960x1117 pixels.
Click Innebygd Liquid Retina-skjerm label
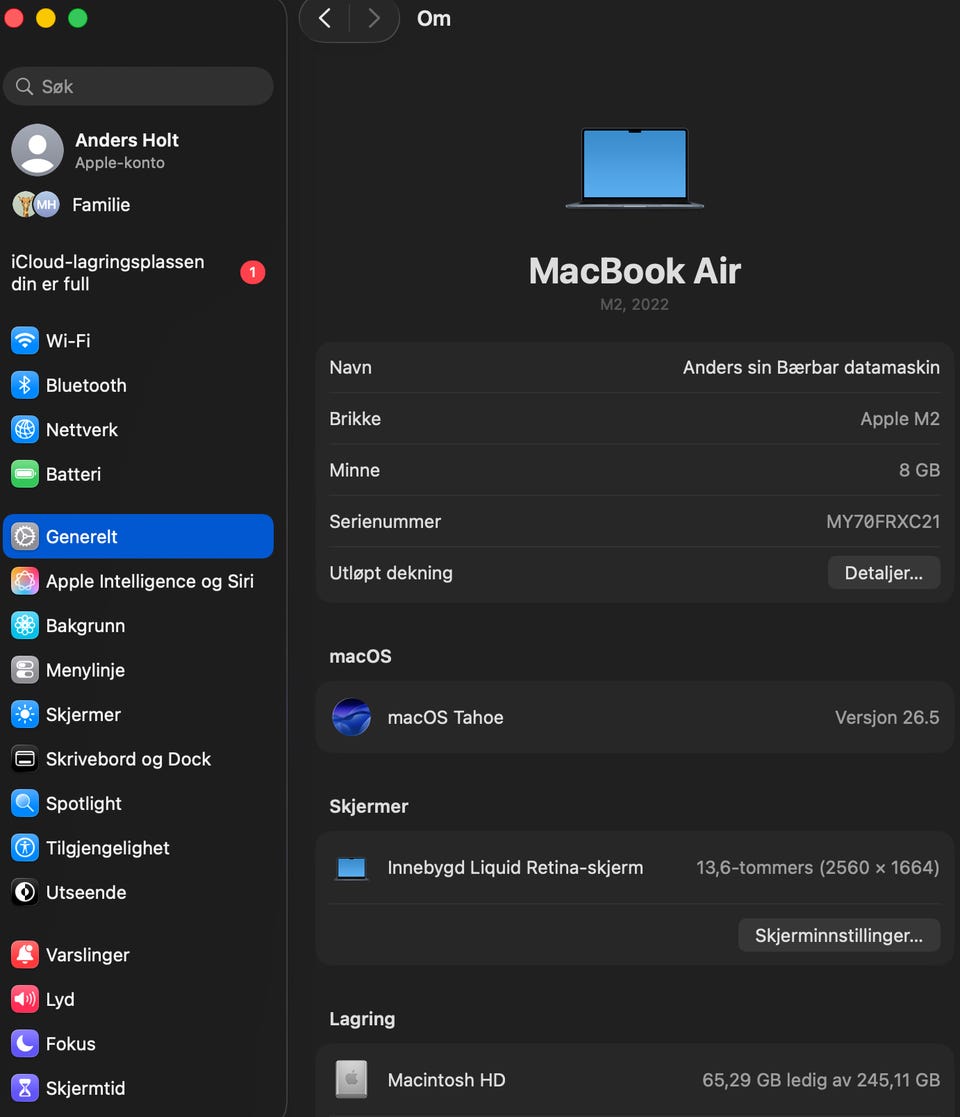pos(516,868)
